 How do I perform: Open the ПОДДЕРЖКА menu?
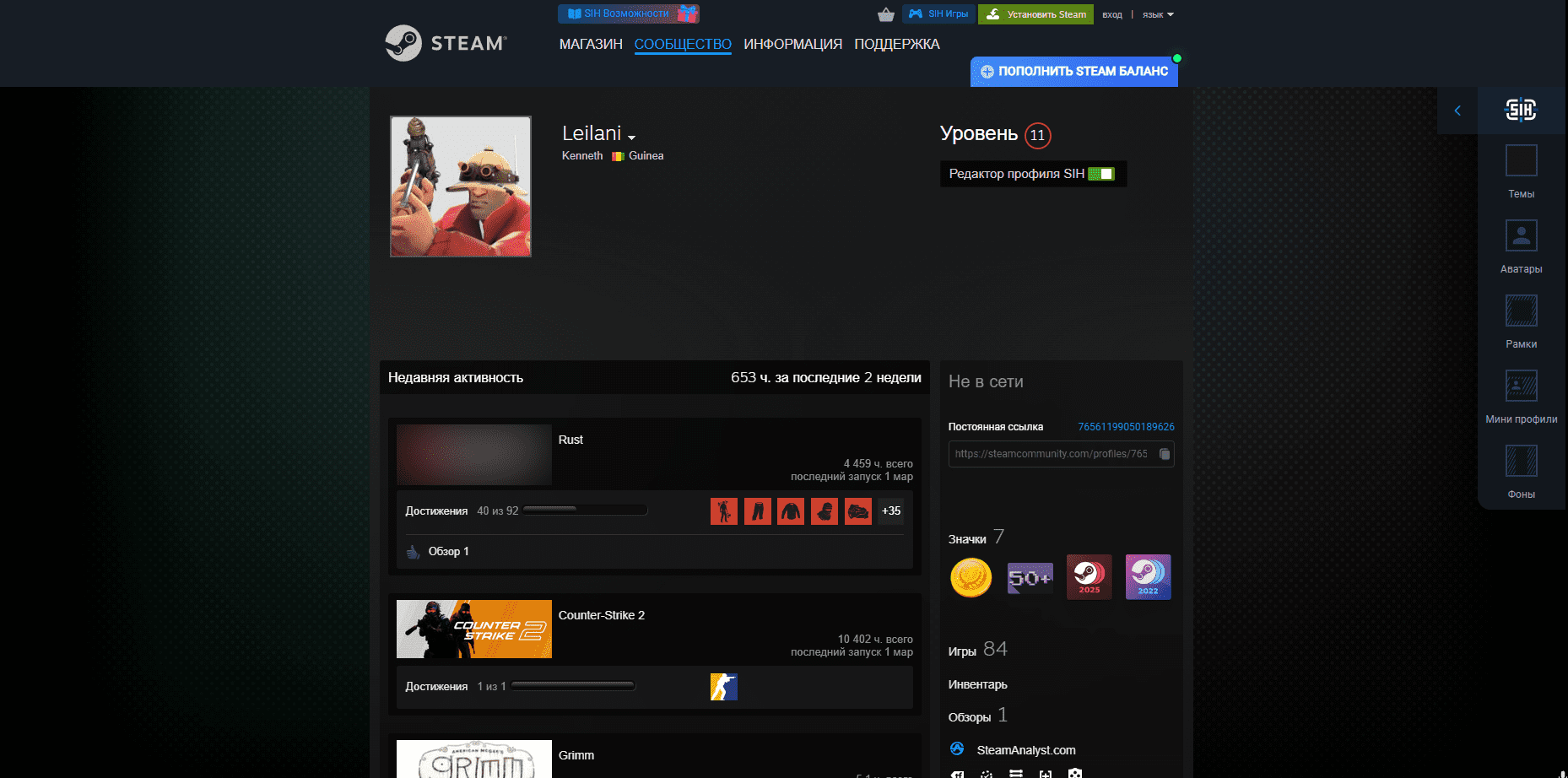pyautogui.click(x=896, y=44)
